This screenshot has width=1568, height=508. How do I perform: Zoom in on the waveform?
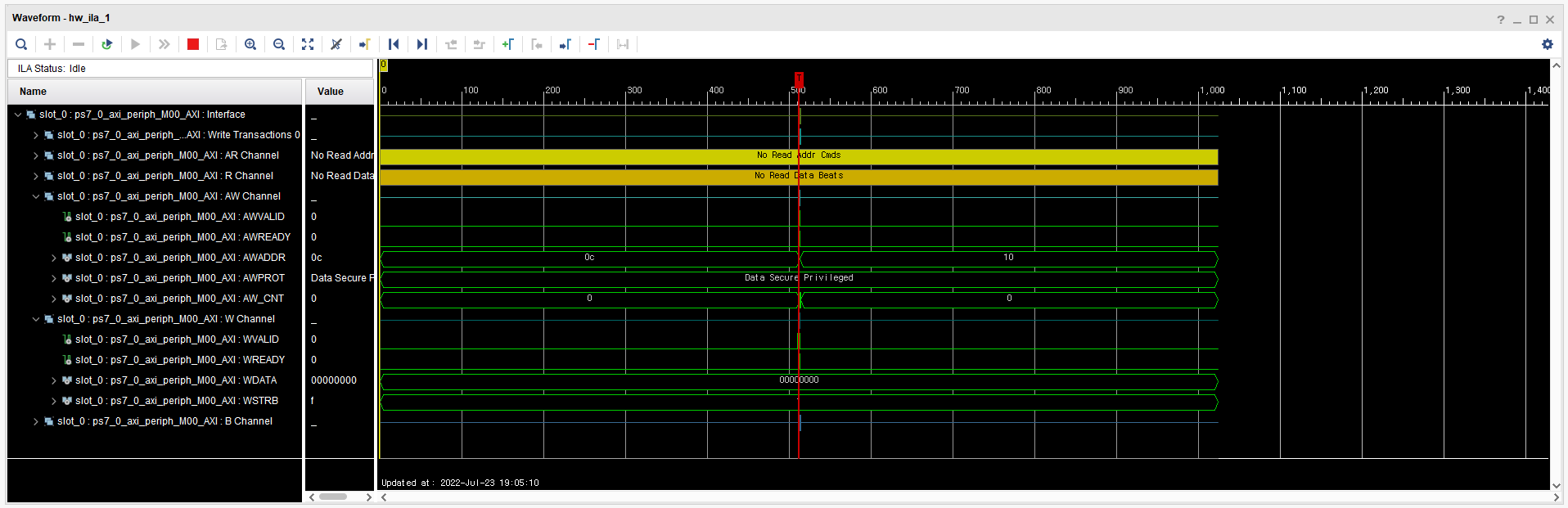click(250, 44)
